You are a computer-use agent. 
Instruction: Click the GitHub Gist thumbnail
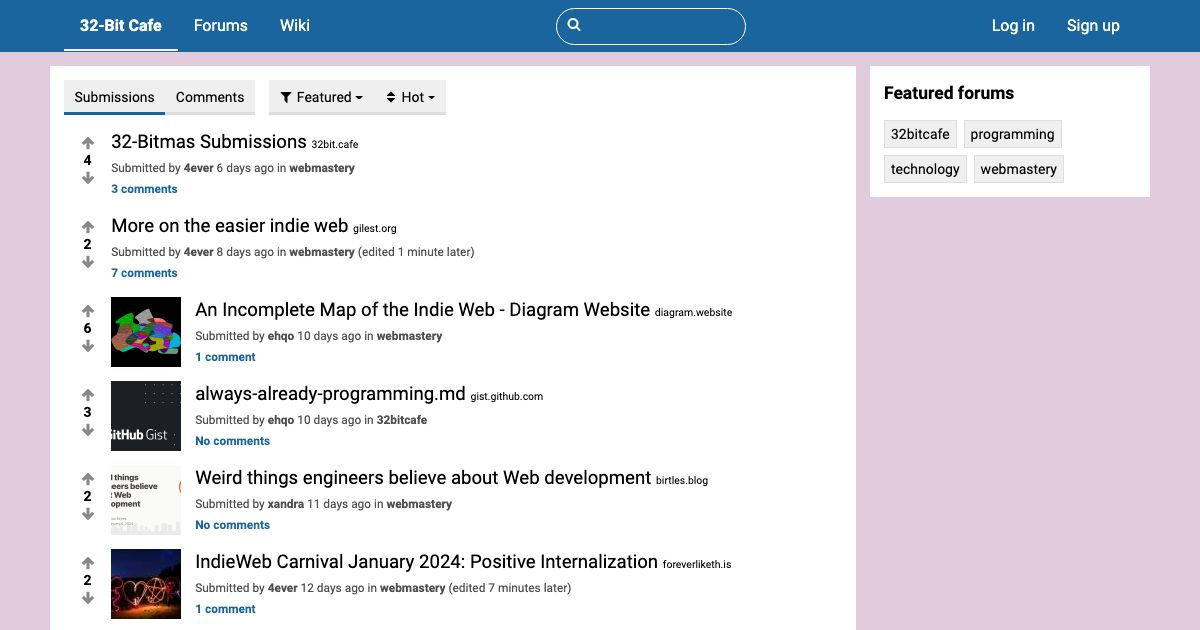tap(145, 415)
